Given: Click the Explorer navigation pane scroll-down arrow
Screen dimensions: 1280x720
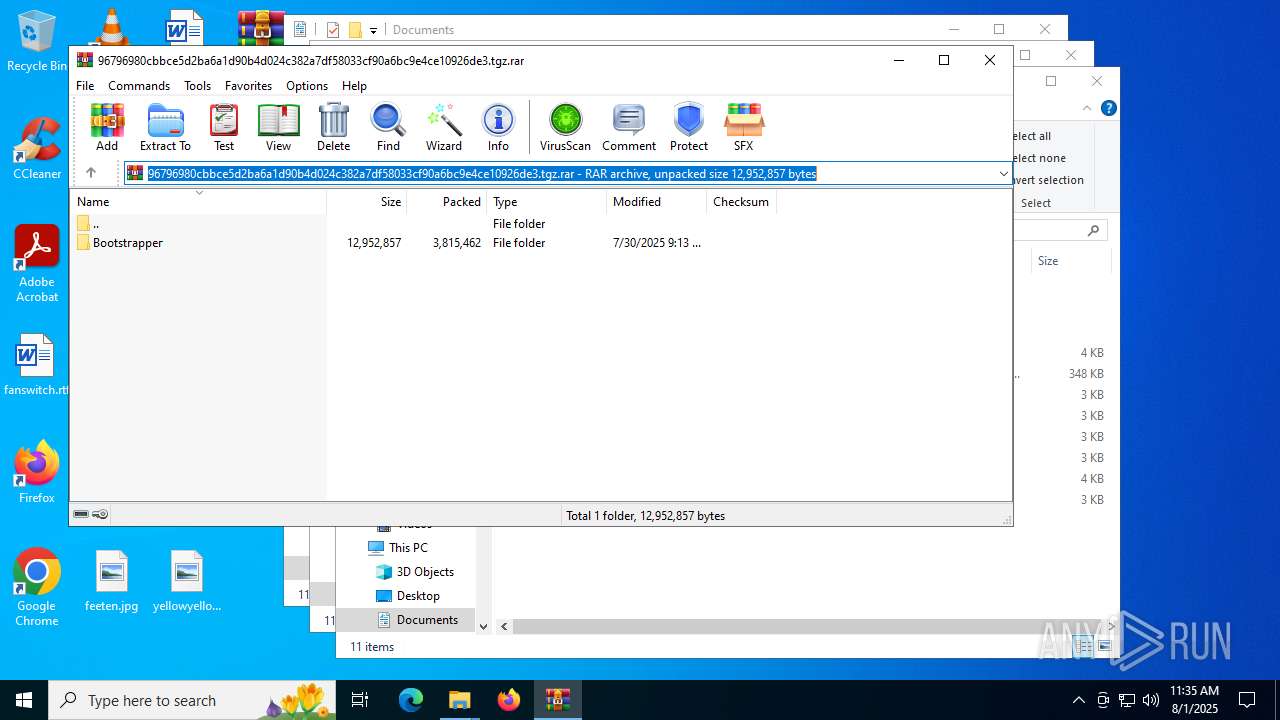Looking at the screenshot, I should (x=484, y=627).
